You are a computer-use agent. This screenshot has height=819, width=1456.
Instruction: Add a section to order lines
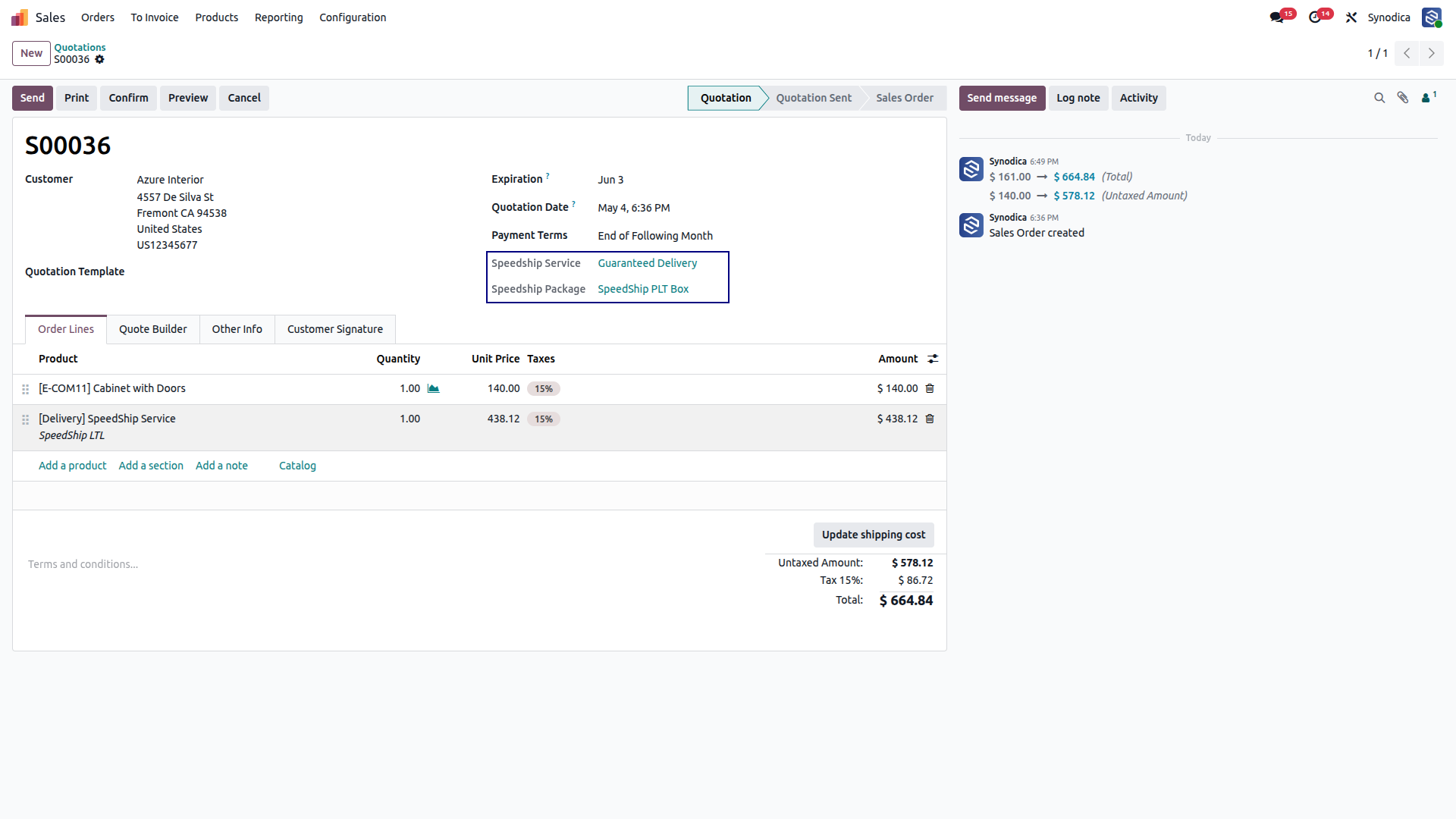(151, 466)
